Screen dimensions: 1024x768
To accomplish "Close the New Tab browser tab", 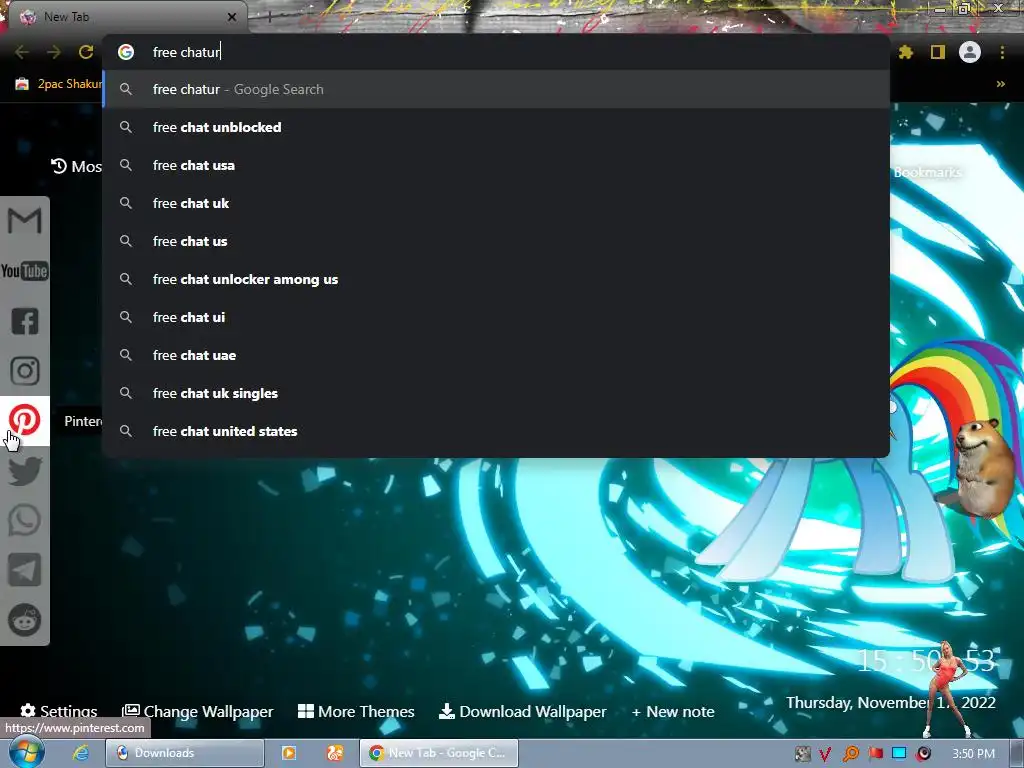I will (232, 17).
